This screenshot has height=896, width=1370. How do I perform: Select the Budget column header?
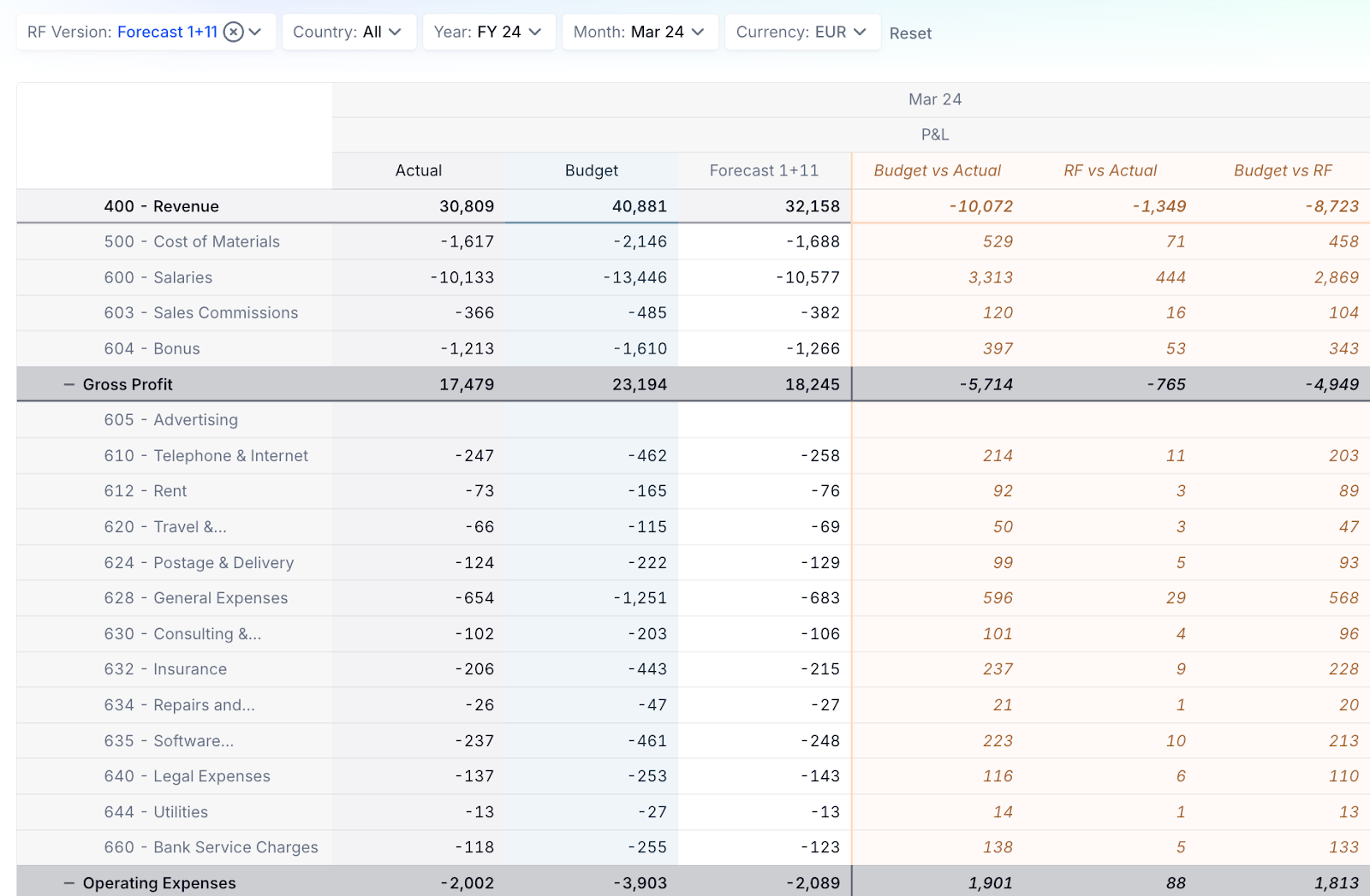[x=592, y=170]
